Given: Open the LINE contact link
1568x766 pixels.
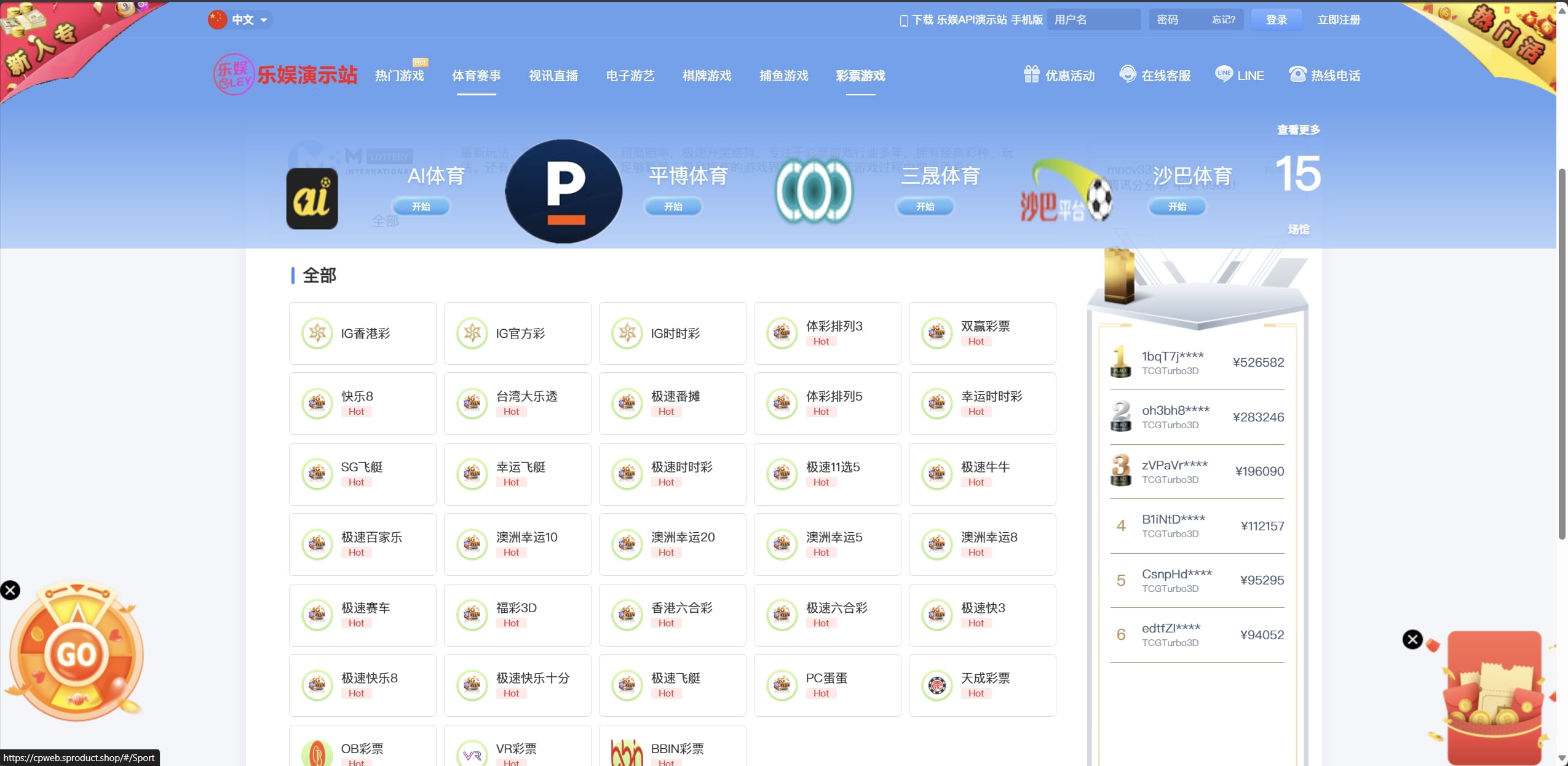Looking at the screenshot, I should (x=1239, y=75).
